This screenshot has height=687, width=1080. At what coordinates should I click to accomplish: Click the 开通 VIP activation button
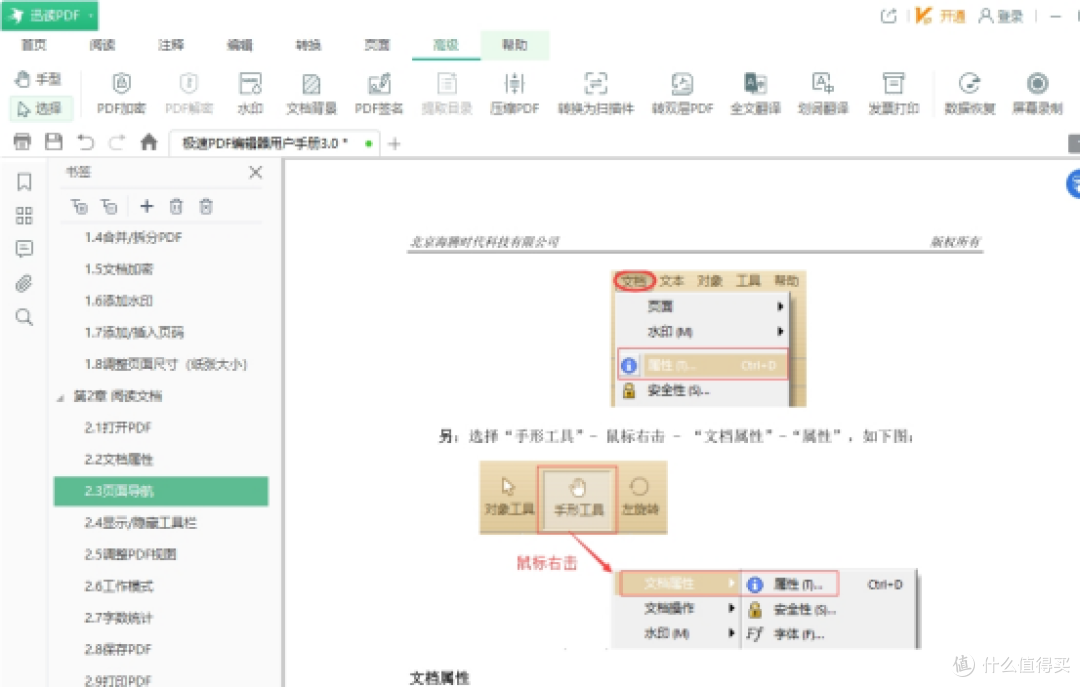pos(941,16)
